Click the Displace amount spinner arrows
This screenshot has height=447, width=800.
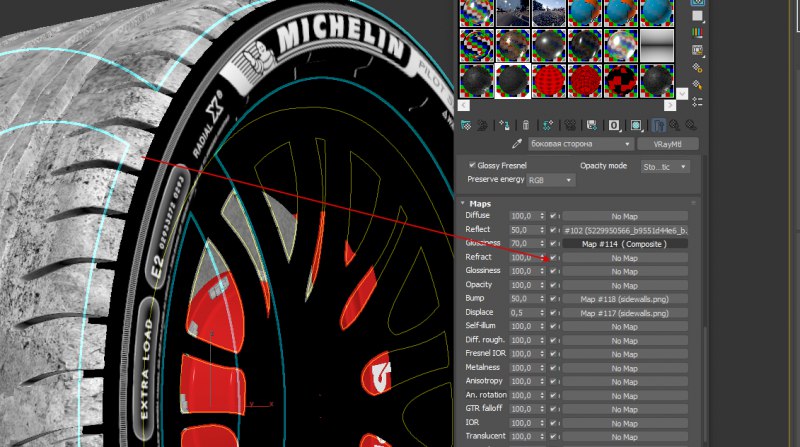[542, 313]
